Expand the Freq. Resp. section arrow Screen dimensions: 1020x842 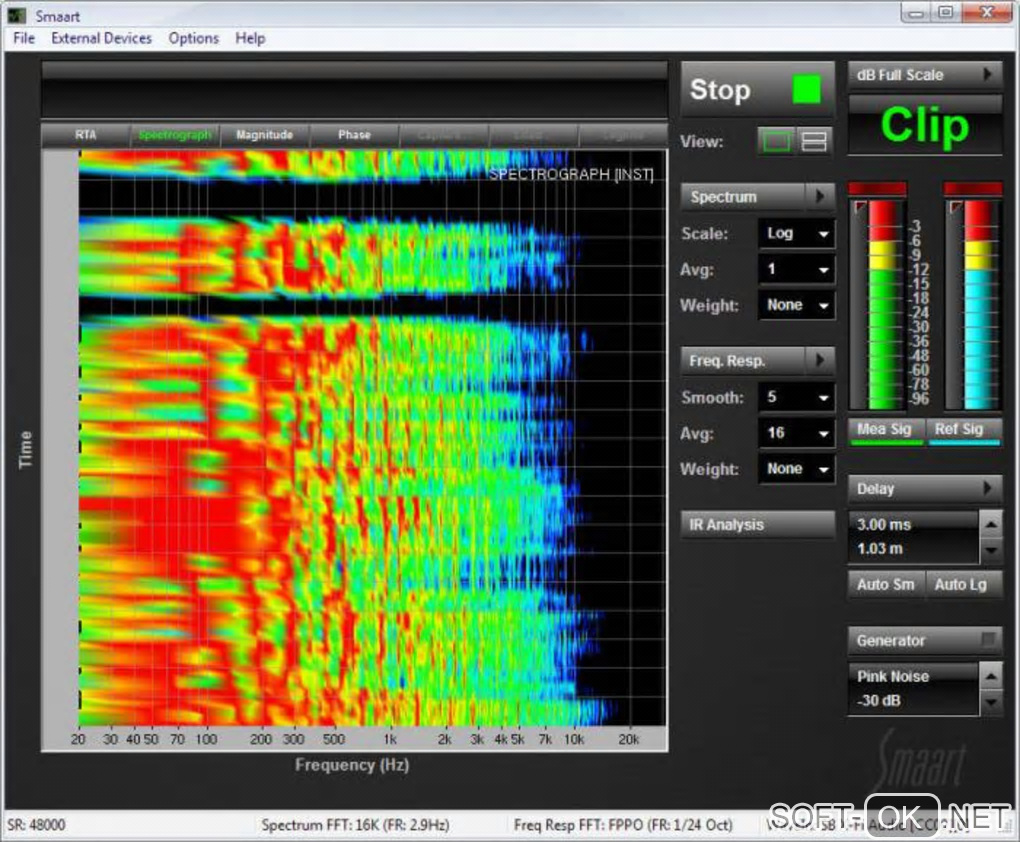click(820, 360)
